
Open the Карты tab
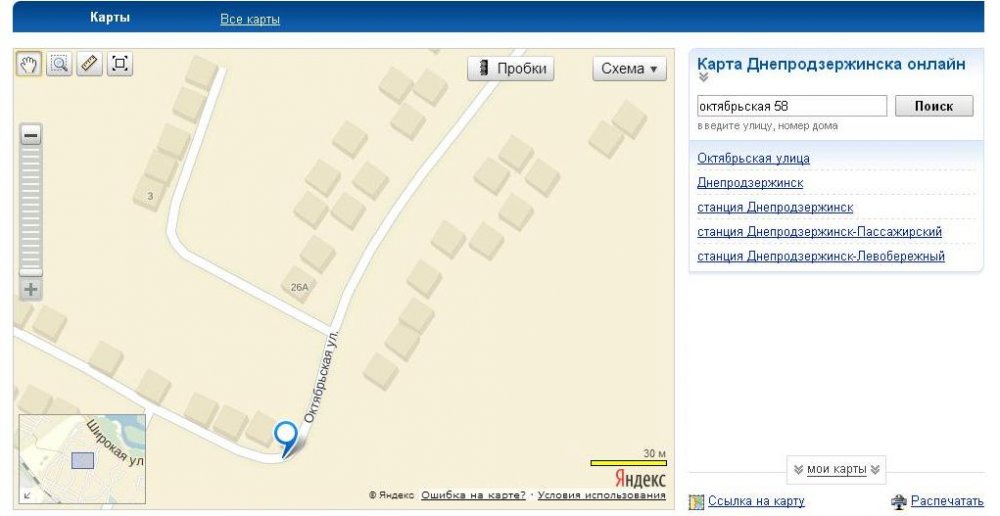pos(110,17)
